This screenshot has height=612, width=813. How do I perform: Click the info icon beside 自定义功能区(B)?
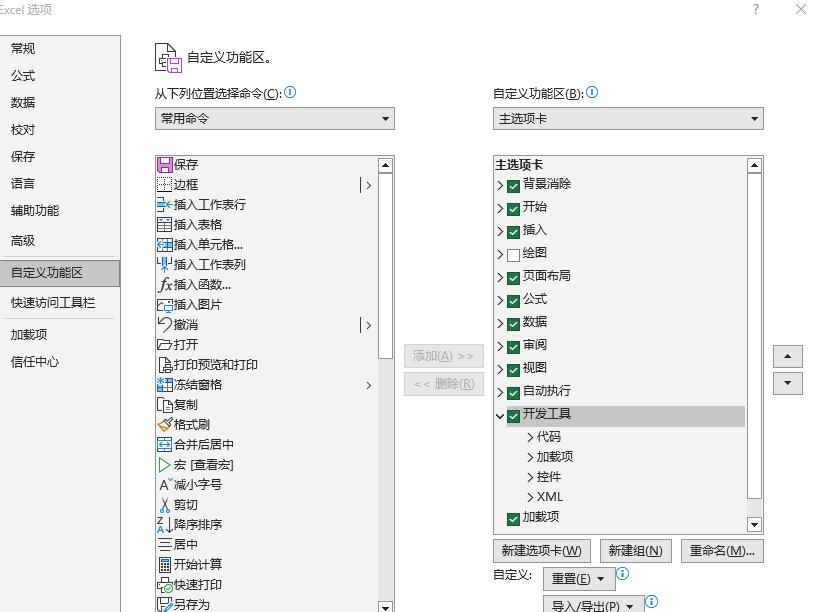(592, 92)
